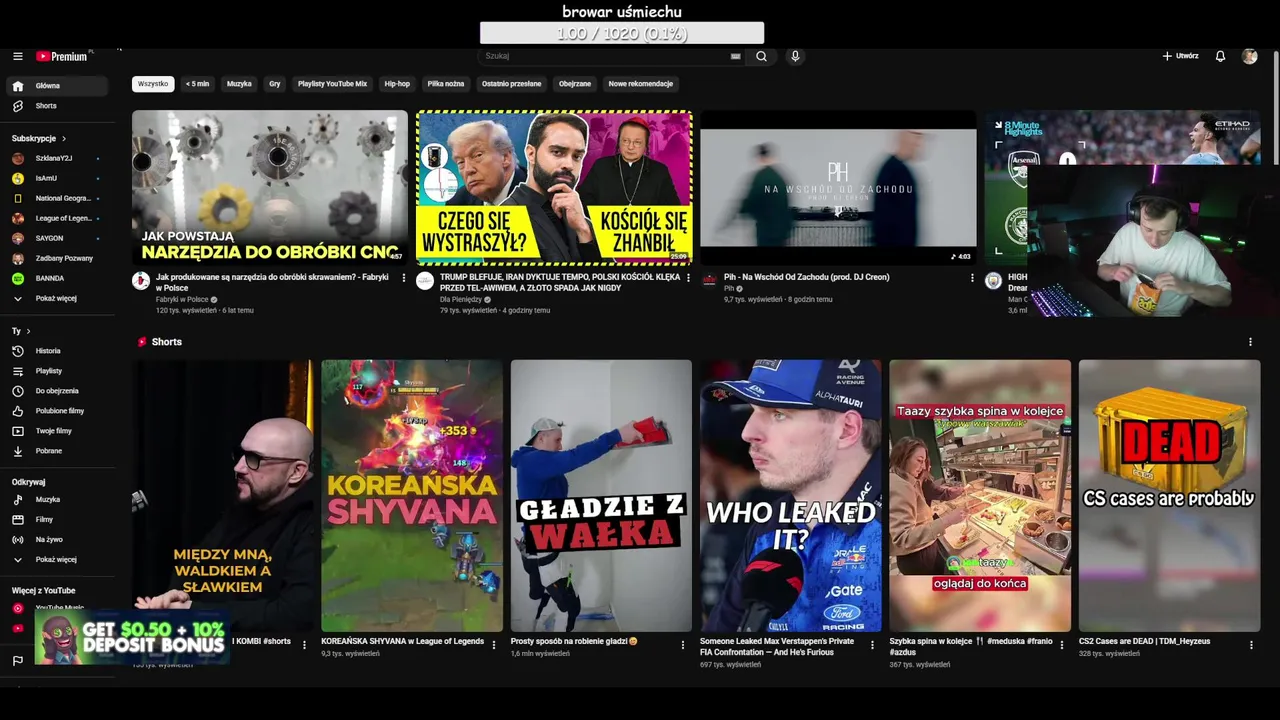Select Nowe rekomendacje filter chip

pos(640,84)
